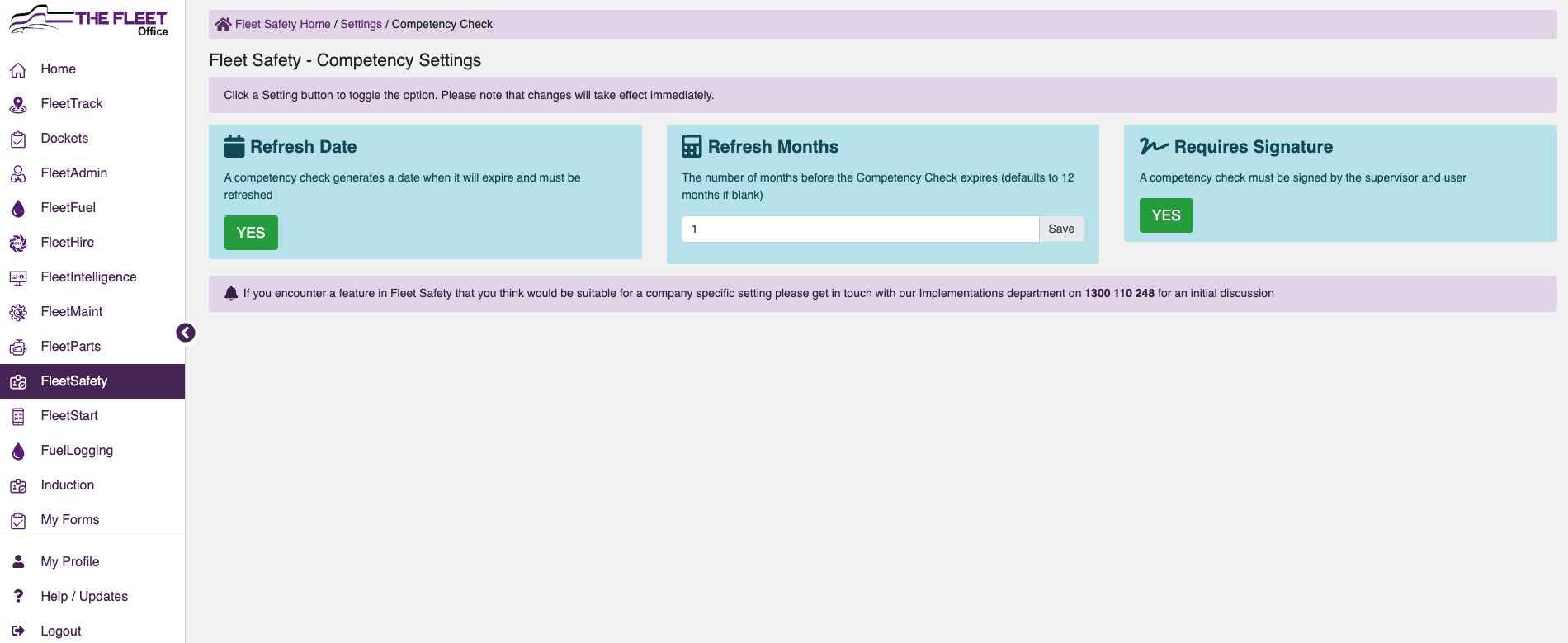Click the notification bell icon

coord(231,293)
